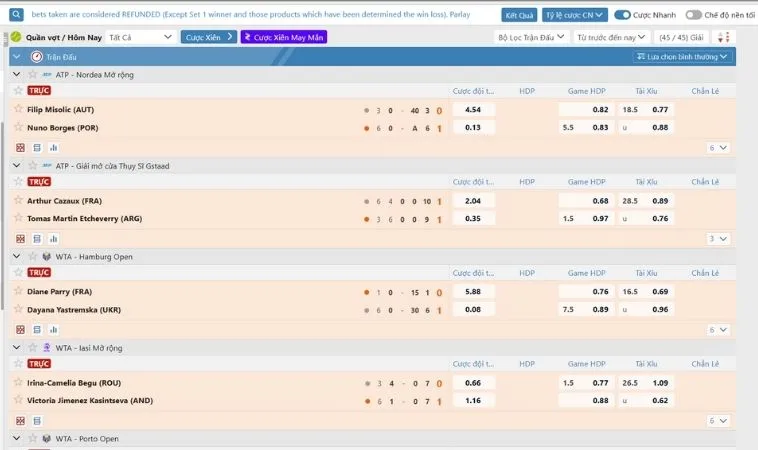Open statistics chart for Misolic vs Borges

54,147
